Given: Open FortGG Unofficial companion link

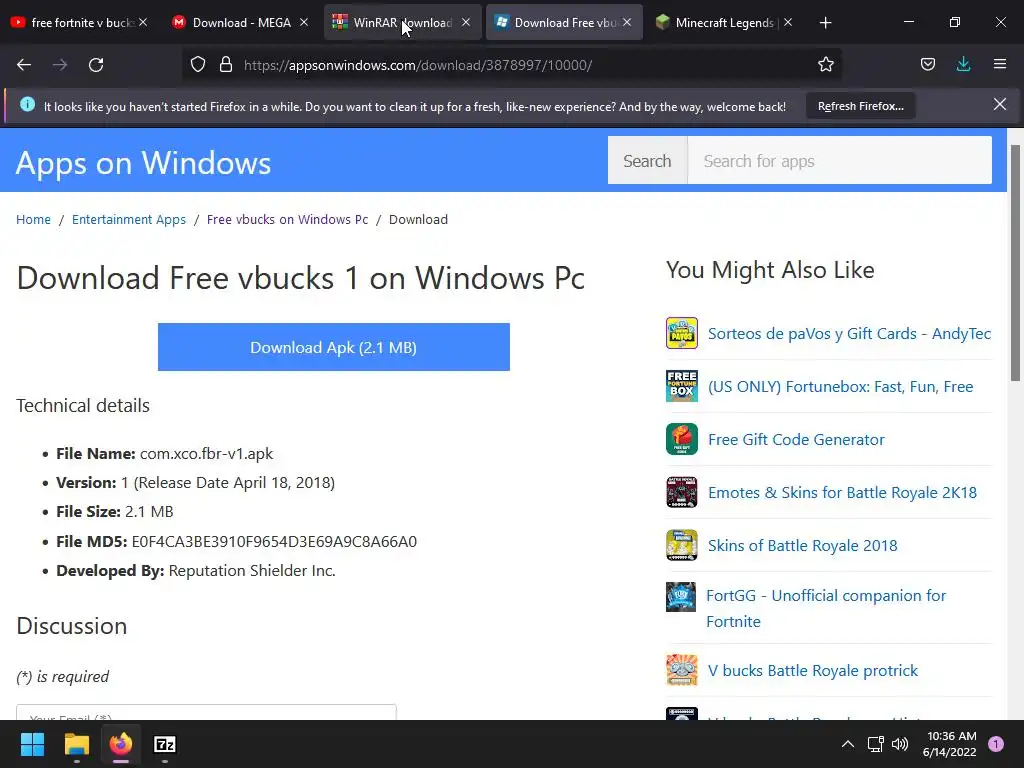Looking at the screenshot, I should tap(826, 608).
